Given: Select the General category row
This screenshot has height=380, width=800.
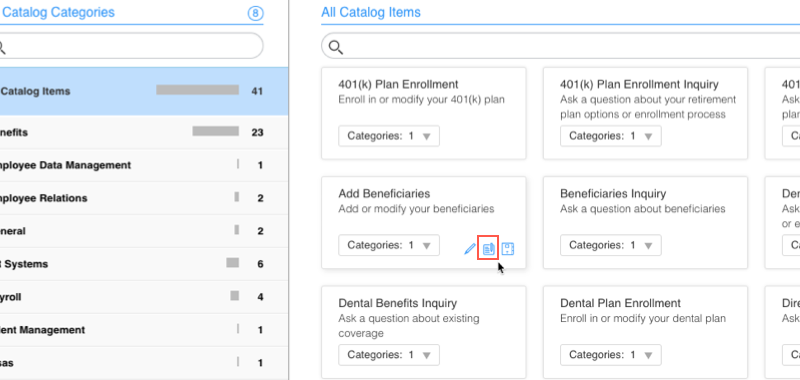Looking at the screenshot, I should pos(144,231).
